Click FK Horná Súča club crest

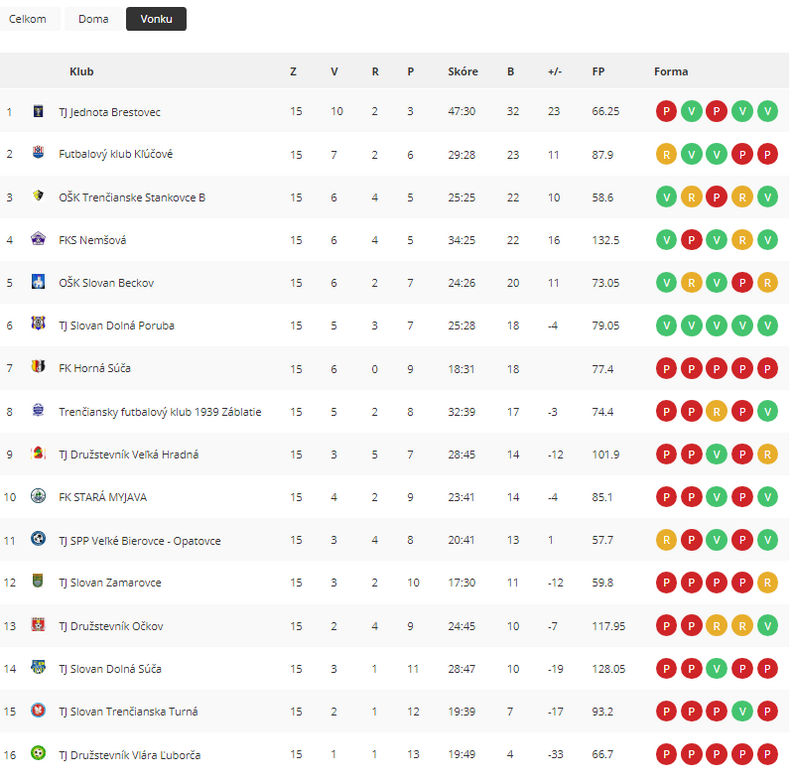(x=38, y=366)
